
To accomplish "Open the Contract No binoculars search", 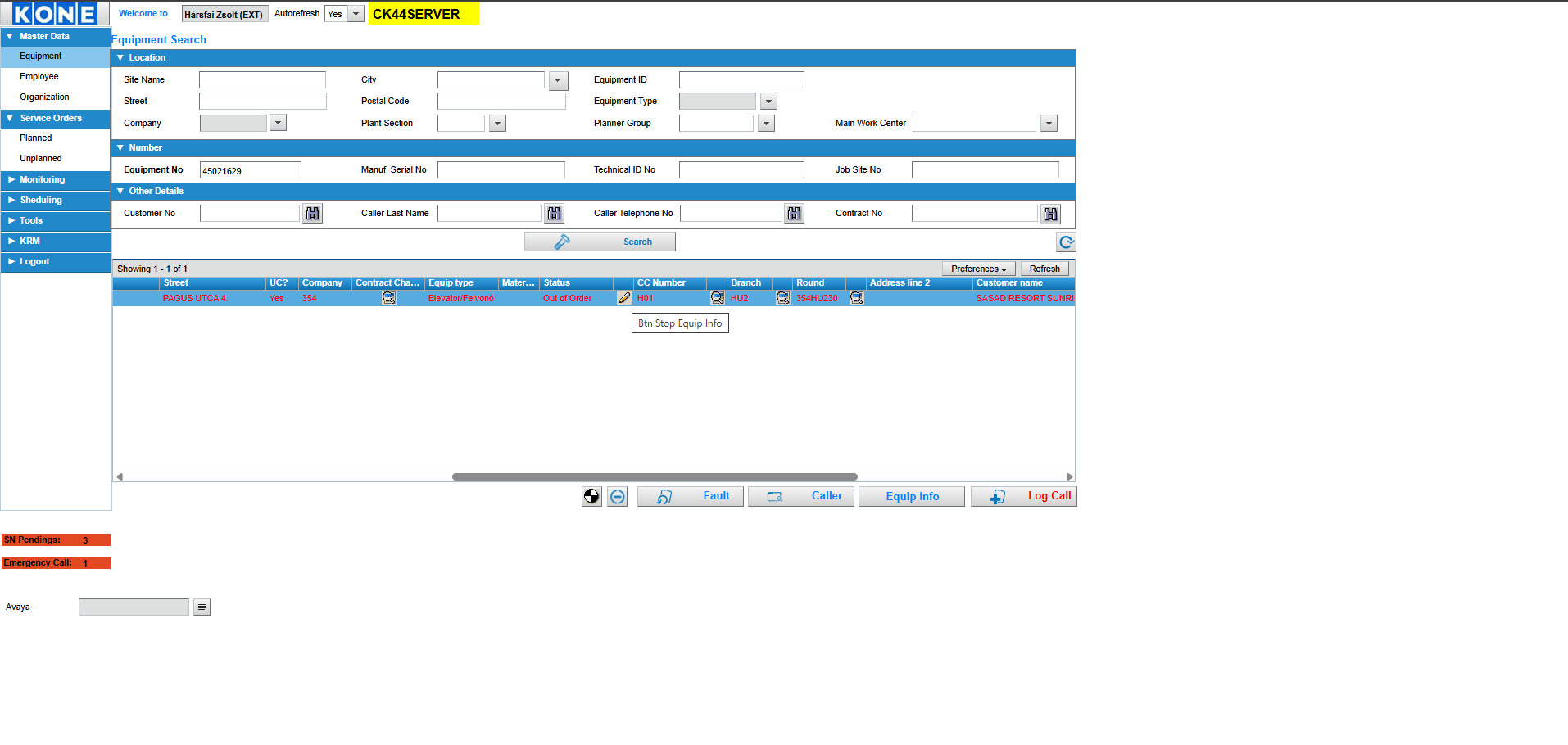I will click(1050, 214).
